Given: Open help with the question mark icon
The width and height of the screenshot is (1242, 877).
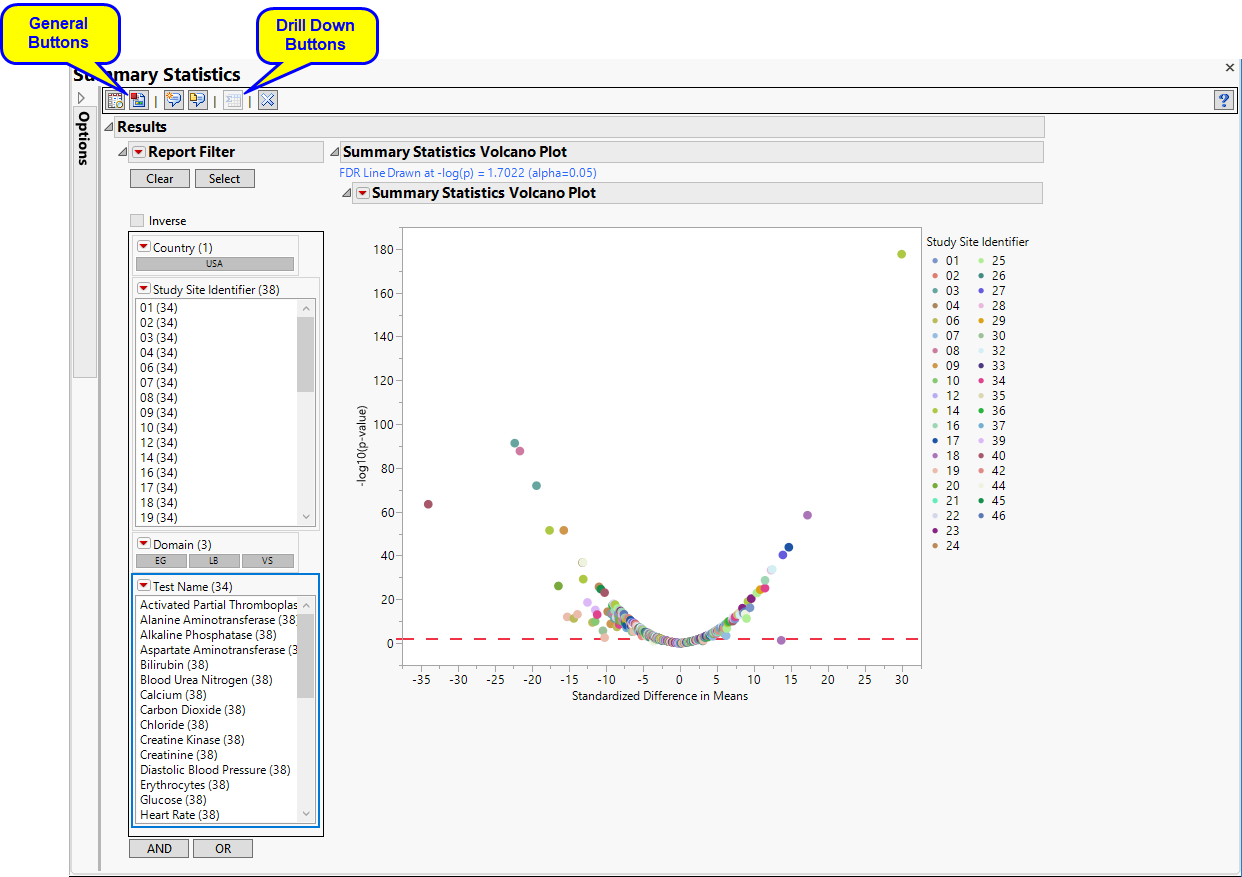Looking at the screenshot, I should pos(1224,100).
